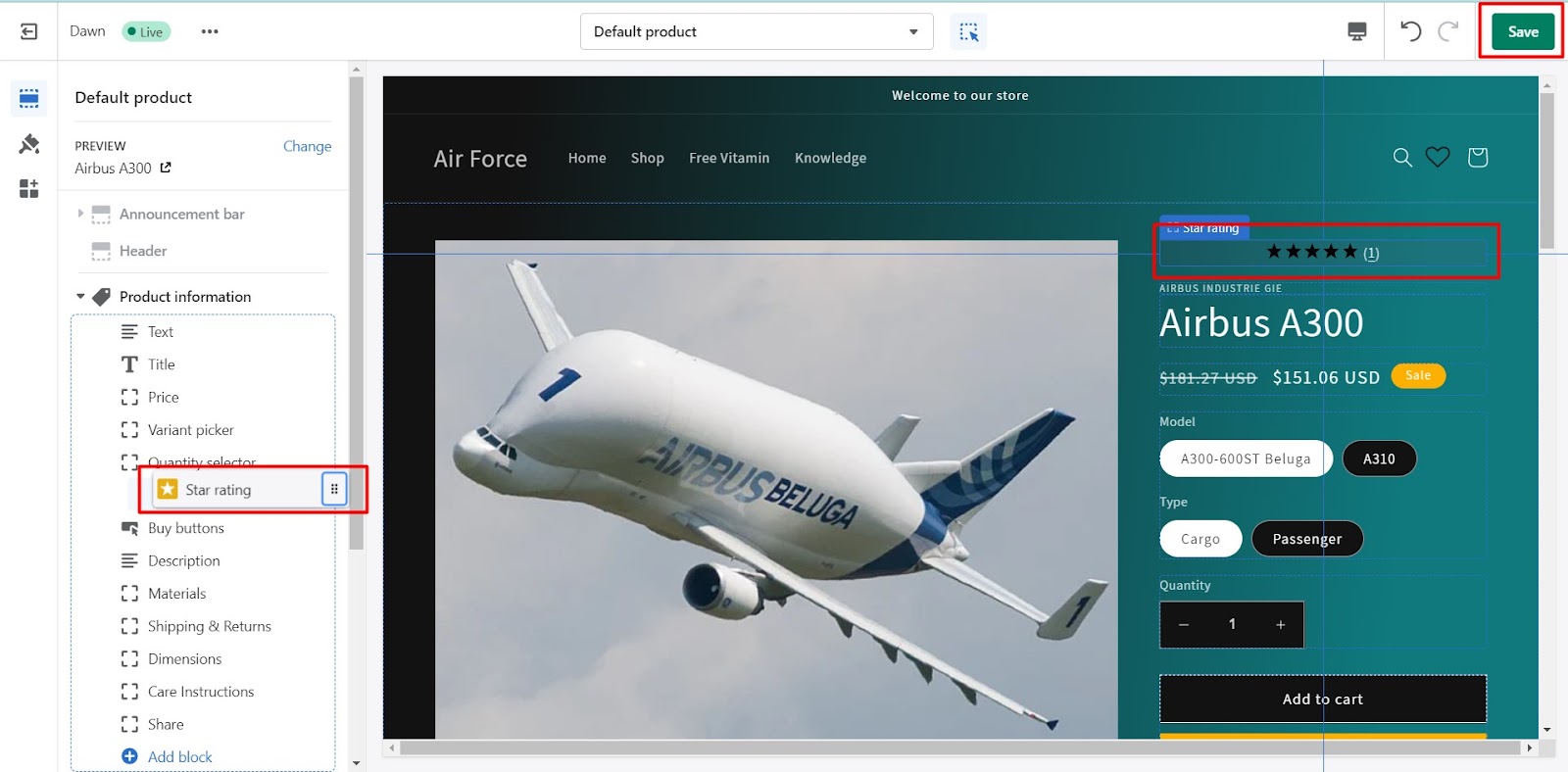Grab the Star rating drag handle
Screen dimensions: 1568x772
click(x=334, y=489)
